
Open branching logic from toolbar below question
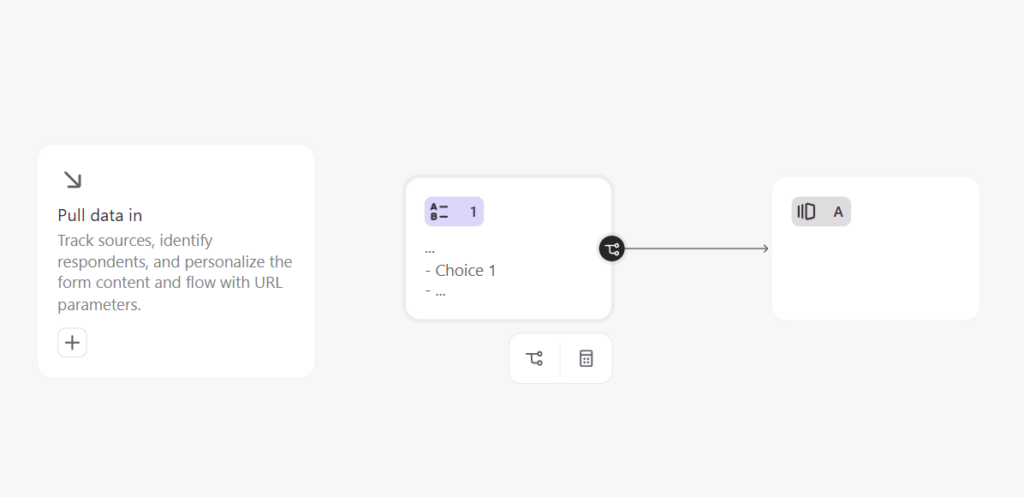[534, 359]
